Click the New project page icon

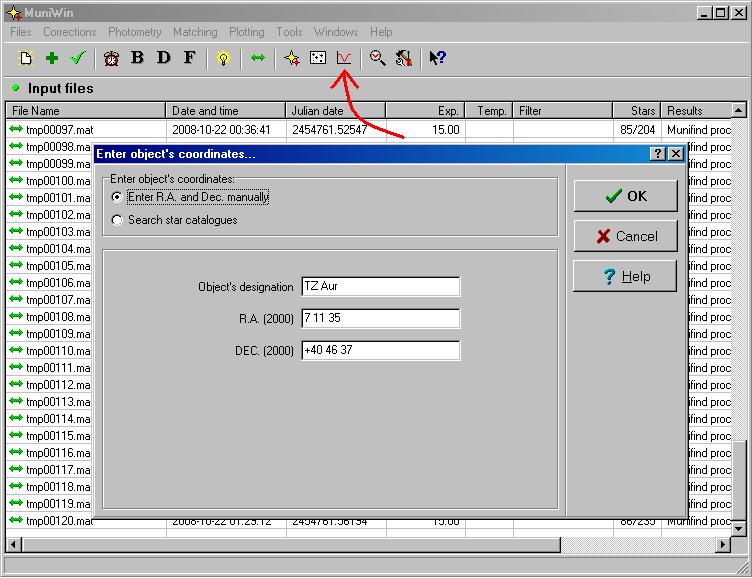tap(27, 58)
